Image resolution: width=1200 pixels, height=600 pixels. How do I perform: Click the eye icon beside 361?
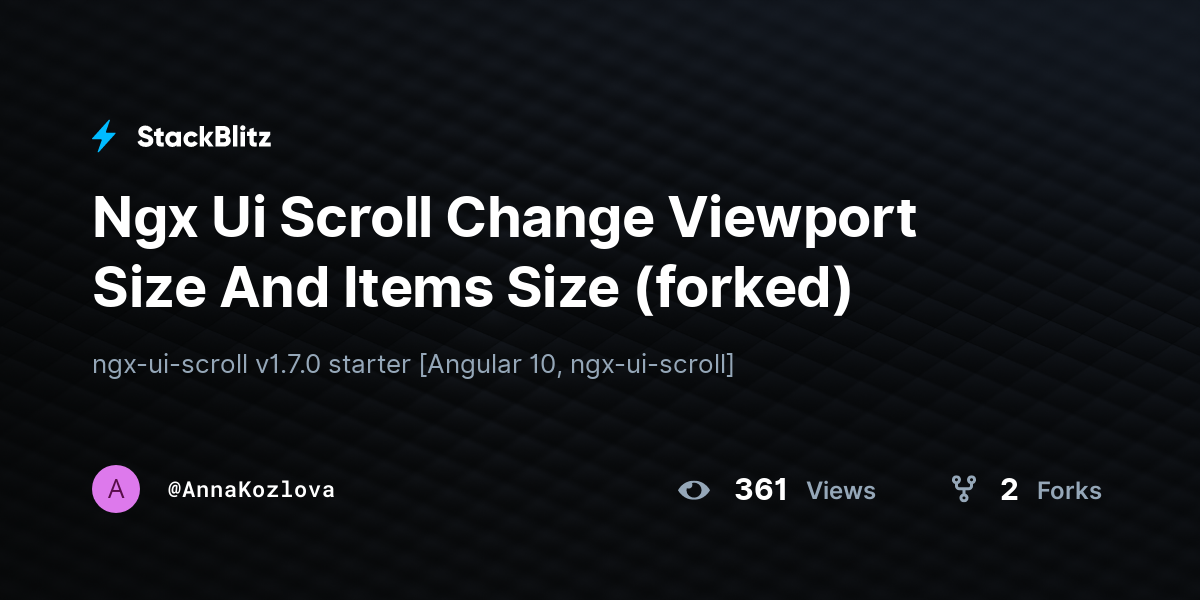[693, 490]
